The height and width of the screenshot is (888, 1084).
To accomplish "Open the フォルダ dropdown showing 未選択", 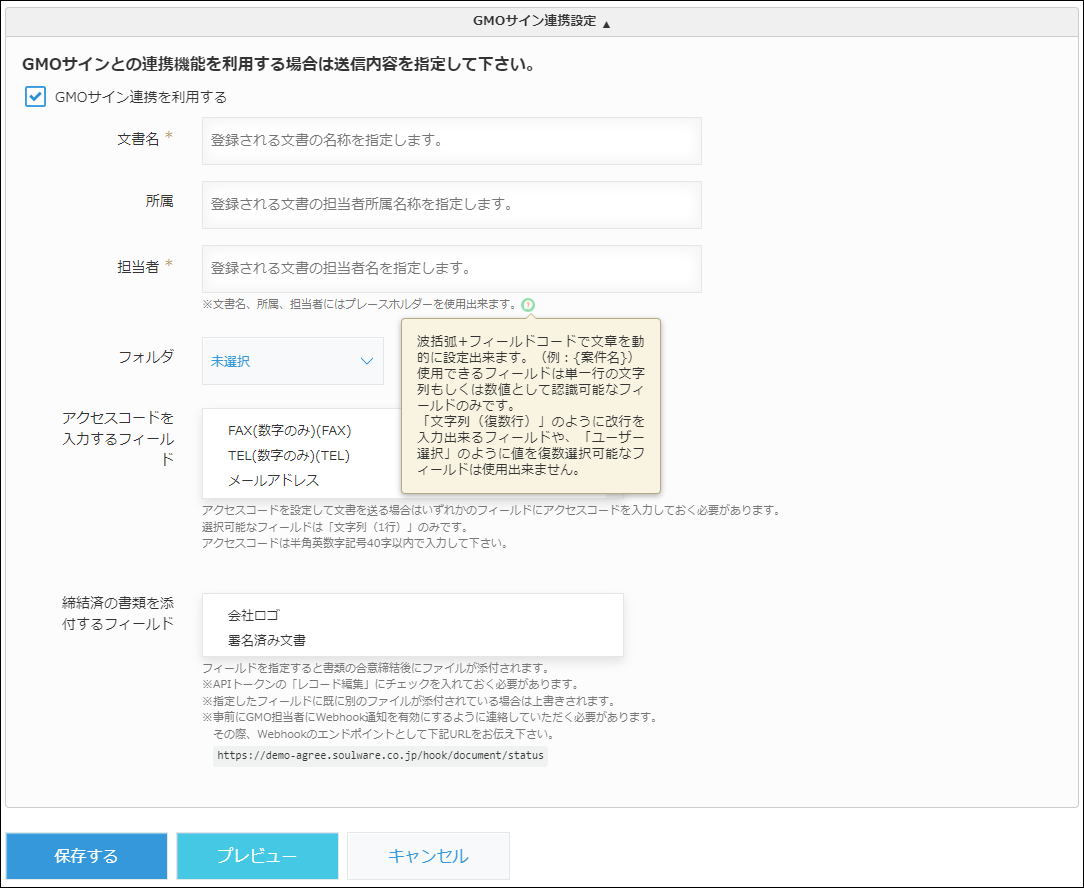I will click(292, 361).
